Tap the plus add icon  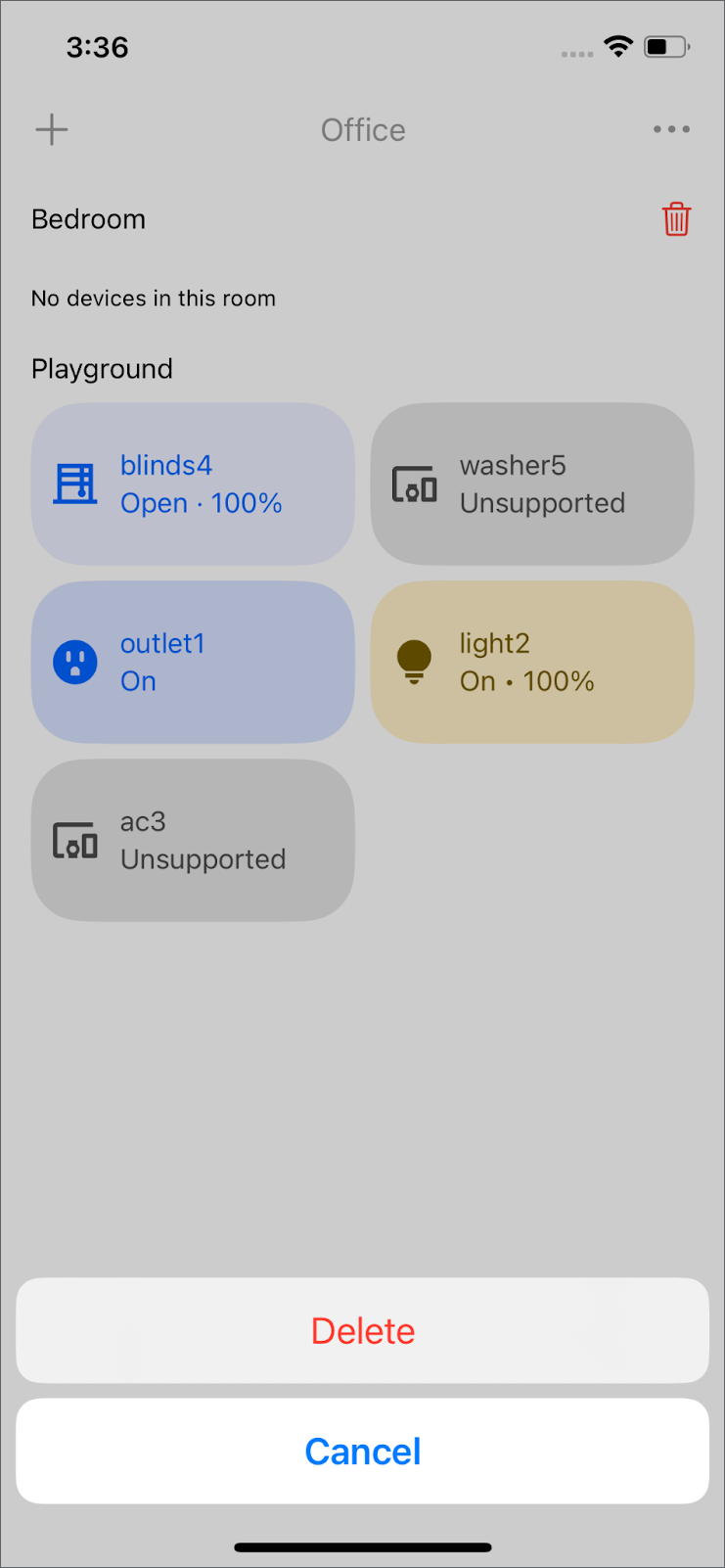(52, 129)
